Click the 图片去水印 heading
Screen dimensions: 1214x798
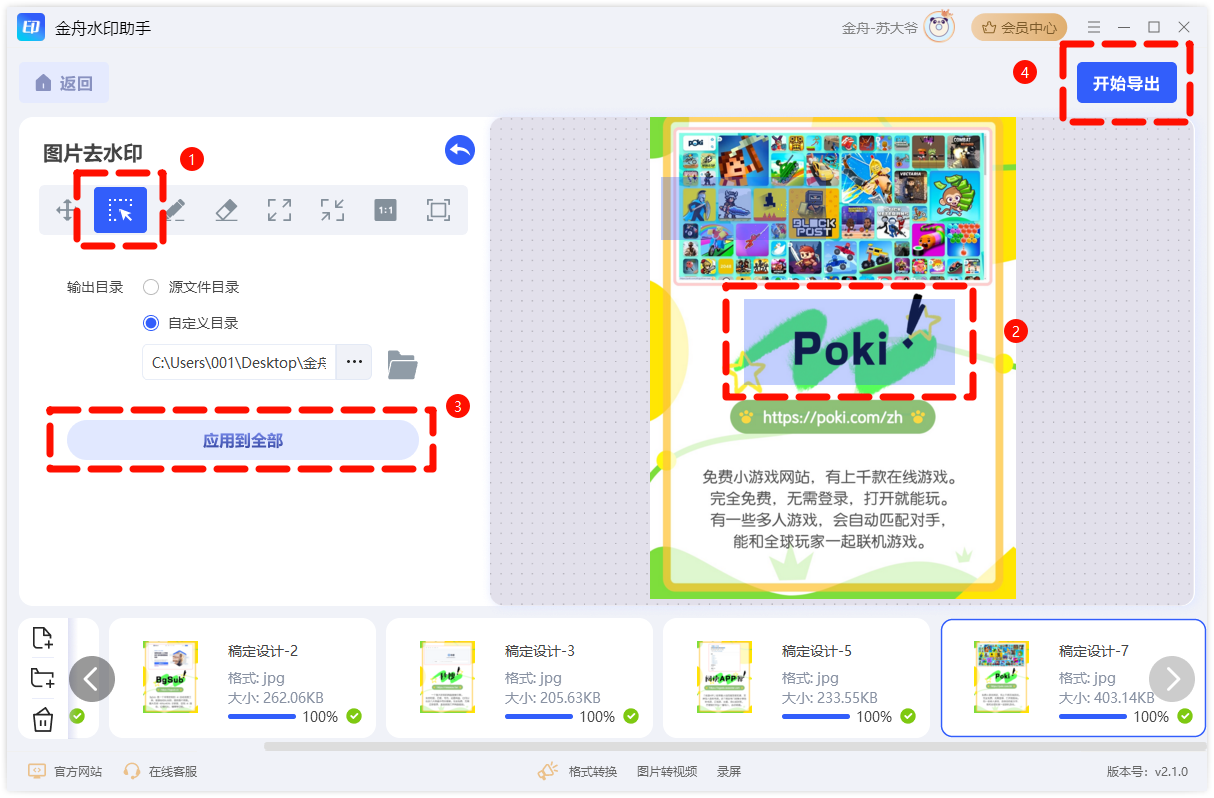click(93, 154)
